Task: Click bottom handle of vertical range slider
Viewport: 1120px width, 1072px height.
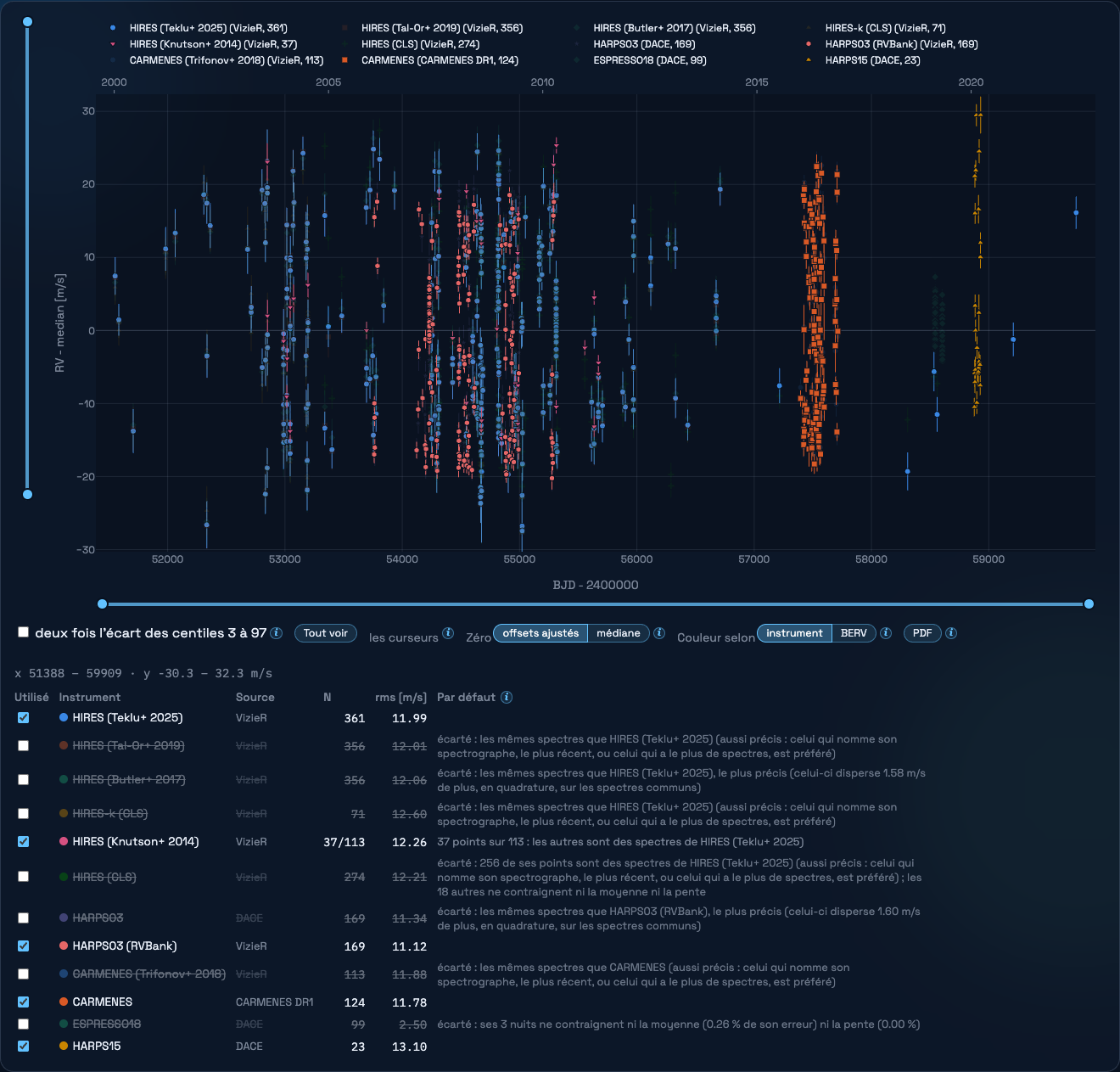Action: pyautogui.click(x=28, y=495)
